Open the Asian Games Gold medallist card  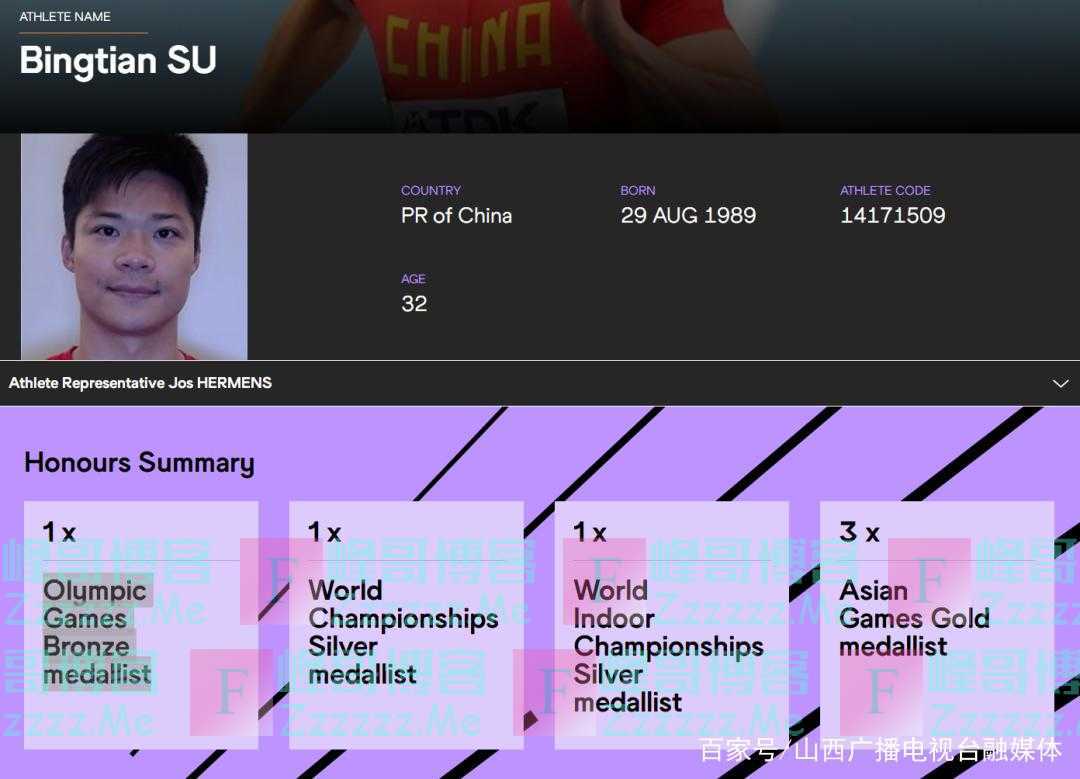pyautogui.click(x=937, y=625)
